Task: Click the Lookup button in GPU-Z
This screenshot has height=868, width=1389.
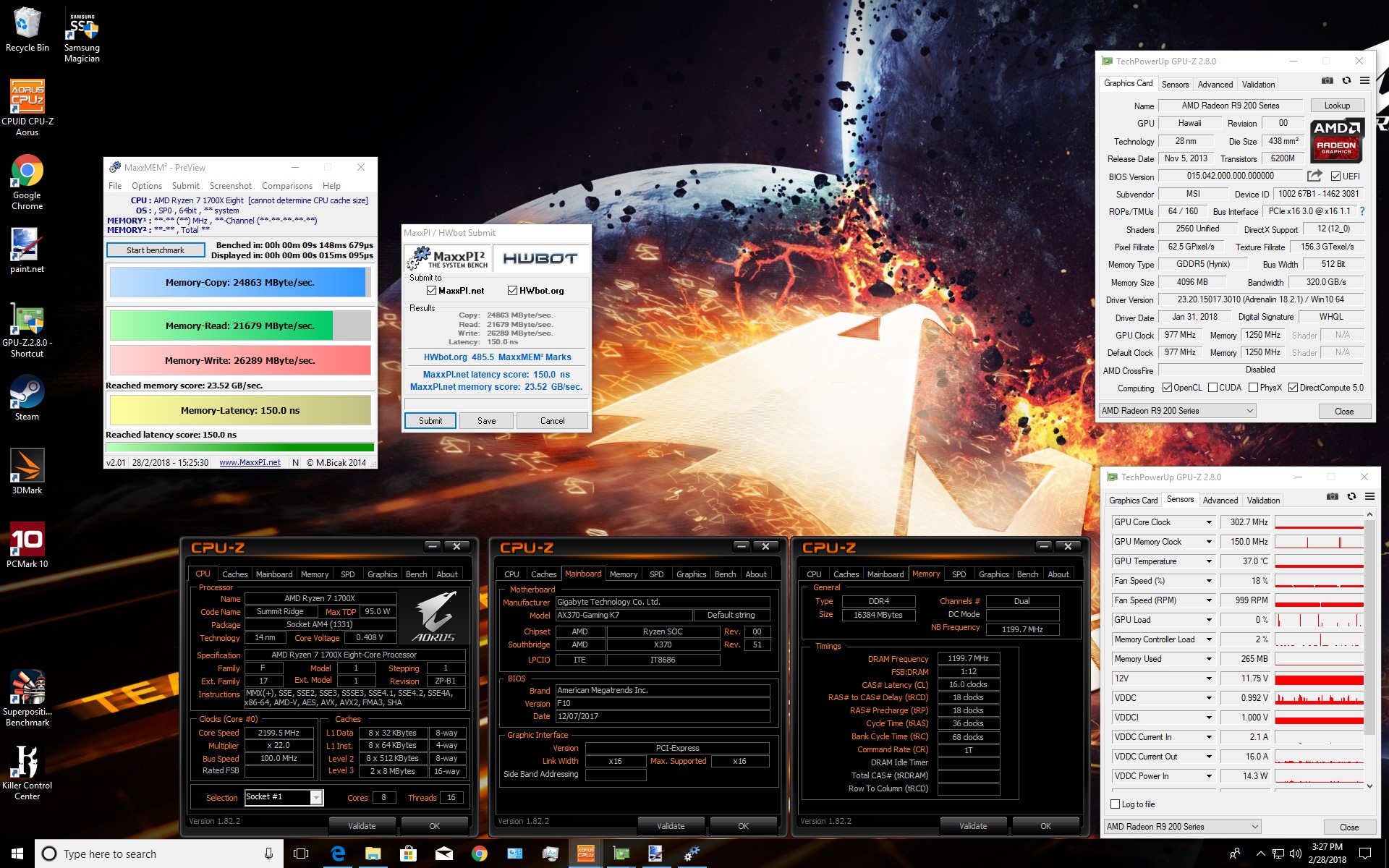Action: click(x=1337, y=106)
